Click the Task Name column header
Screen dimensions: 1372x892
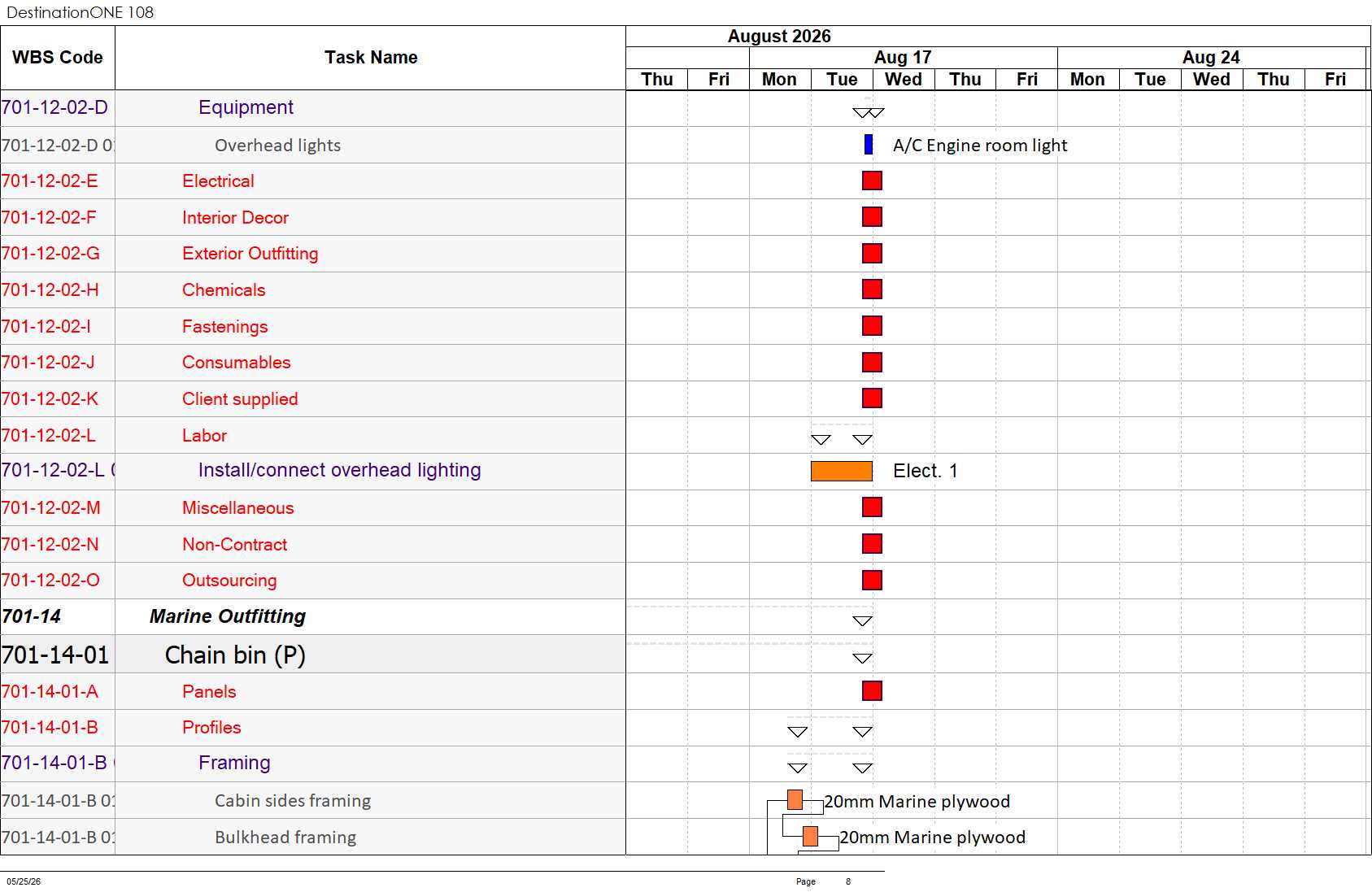point(371,58)
